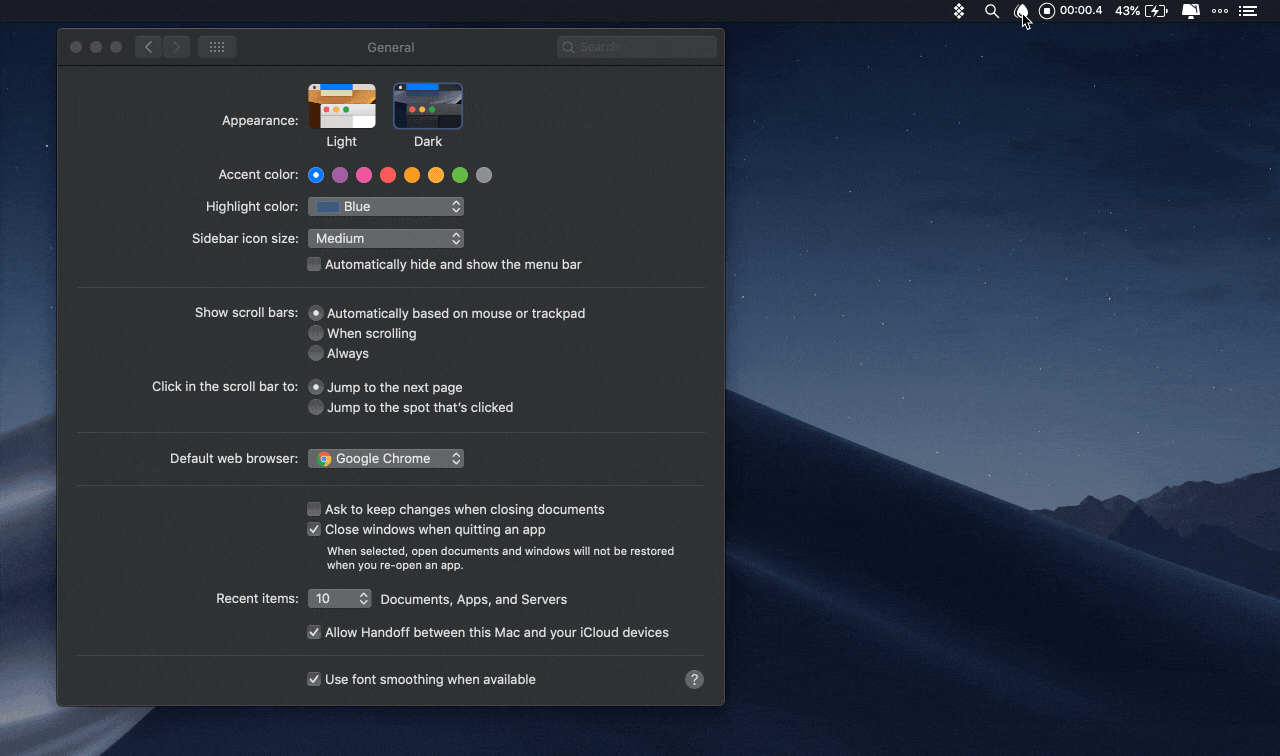The width and height of the screenshot is (1280, 756).
Task: Open Notification Center list icon
Action: [1248, 11]
